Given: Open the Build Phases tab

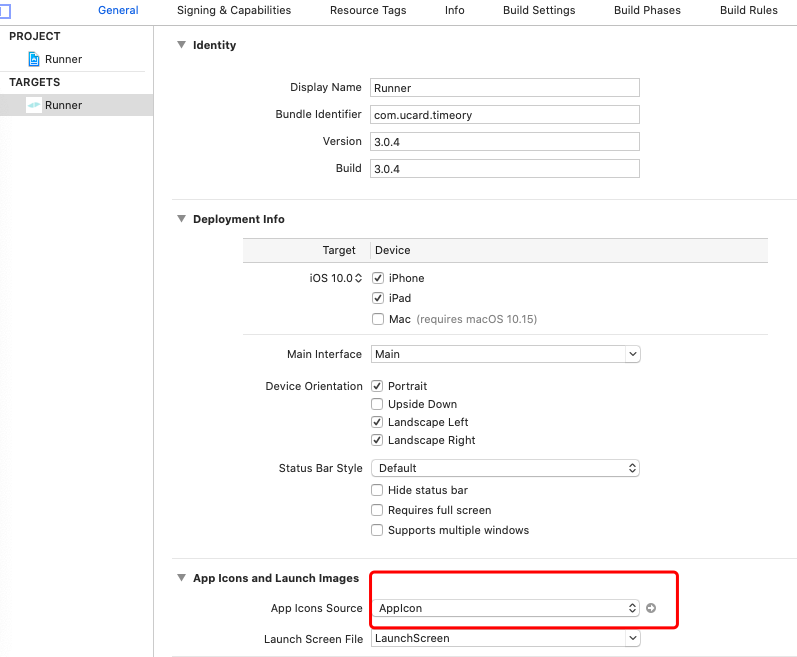Looking at the screenshot, I should [647, 10].
